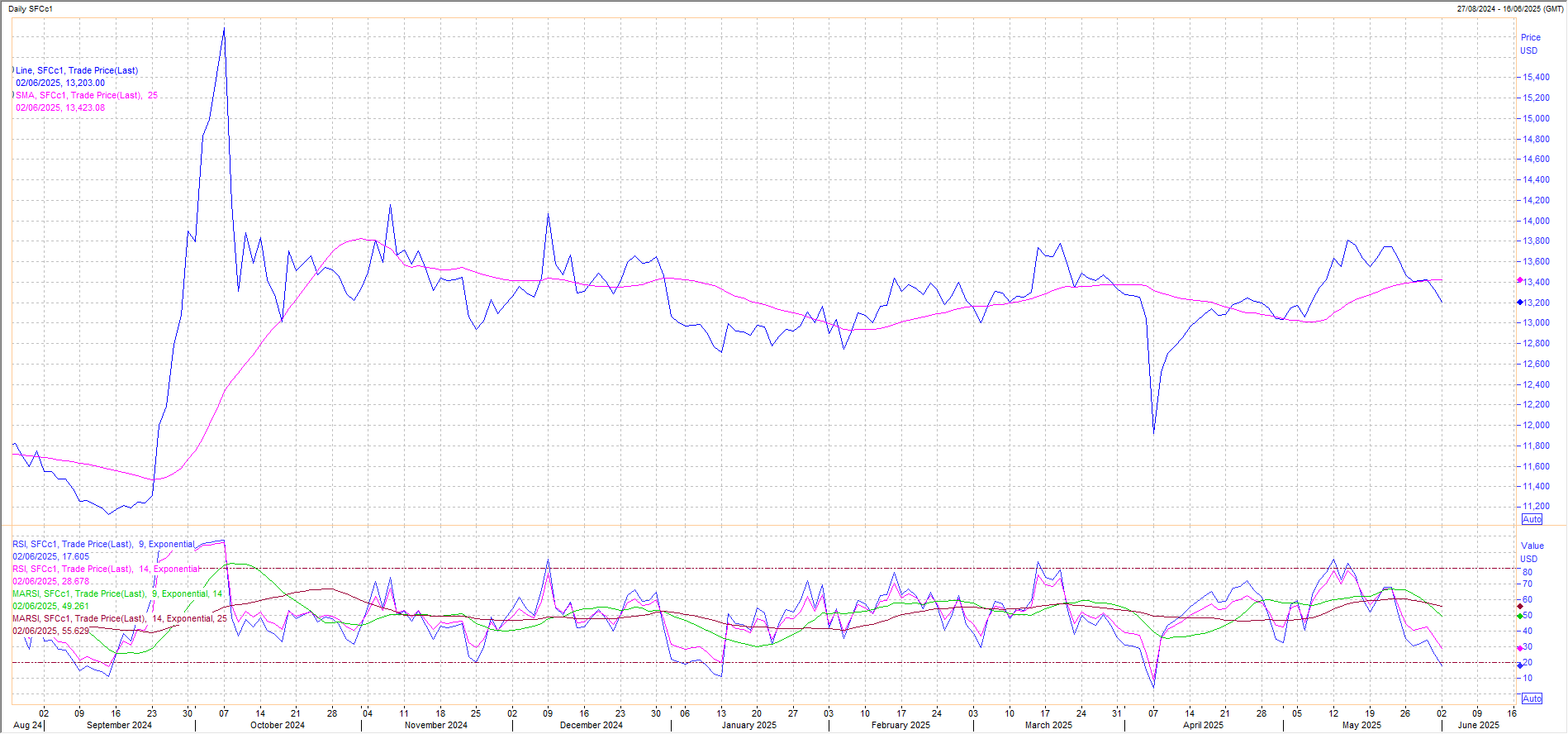The height and width of the screenshot is (734, 1568).
Task: Click the 80 level on RSI axis
Action: point(1528,572)
